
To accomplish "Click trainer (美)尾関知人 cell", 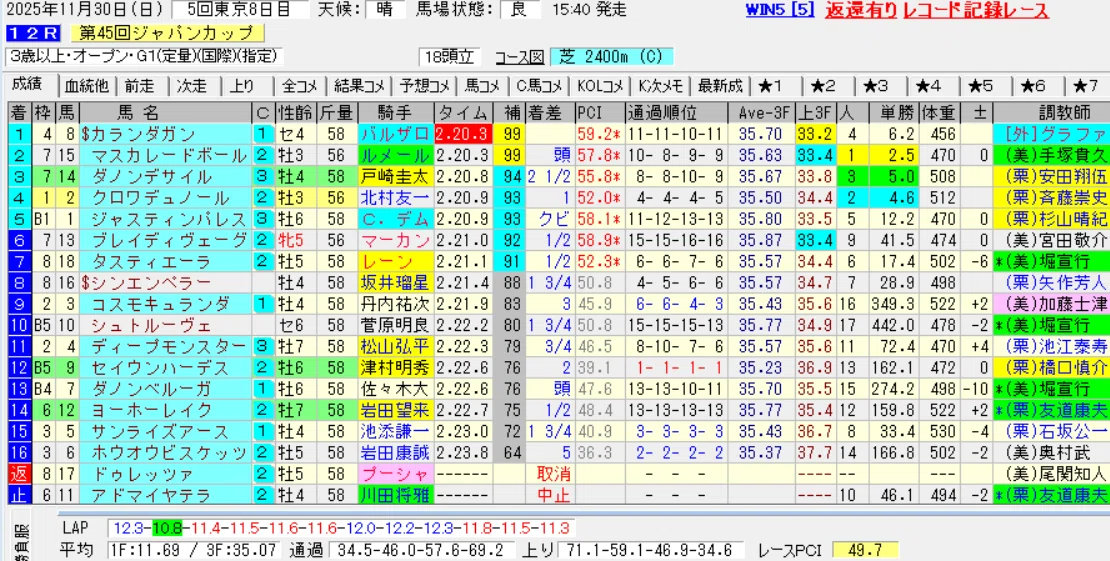I will click(x=1051, y=475).
